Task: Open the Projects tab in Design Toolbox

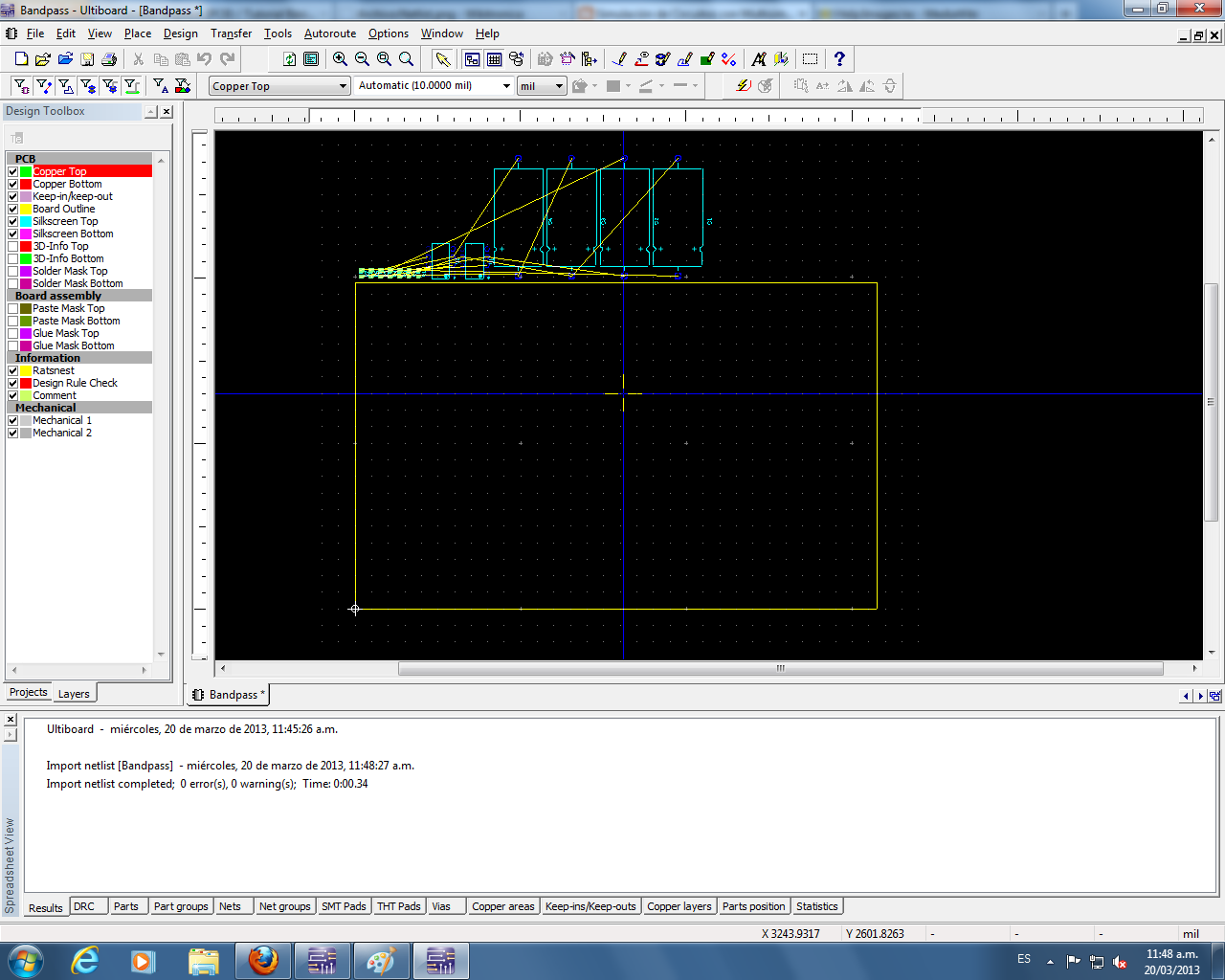Action: coord(28,693)
